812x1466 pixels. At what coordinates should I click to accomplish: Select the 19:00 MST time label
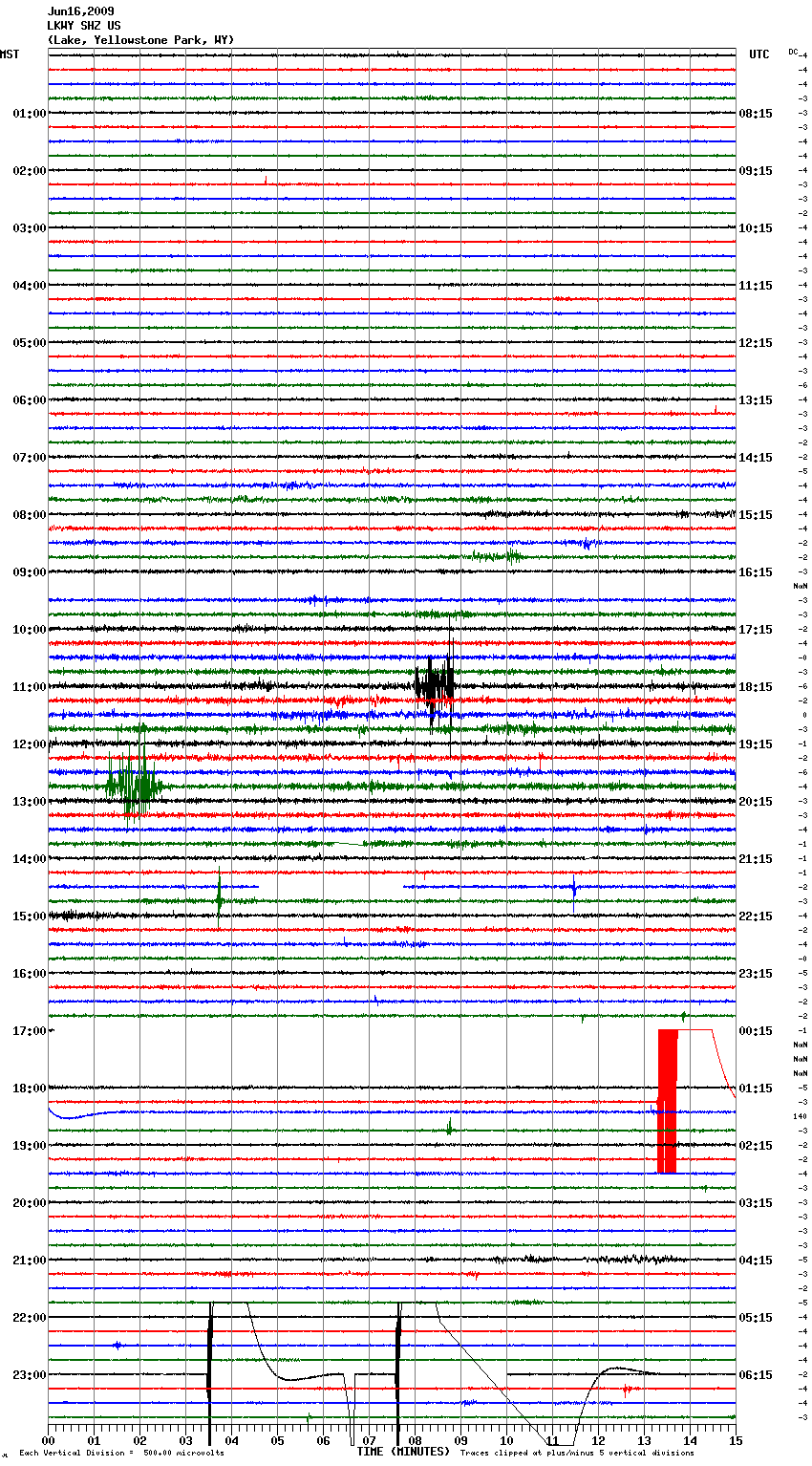29,1146
